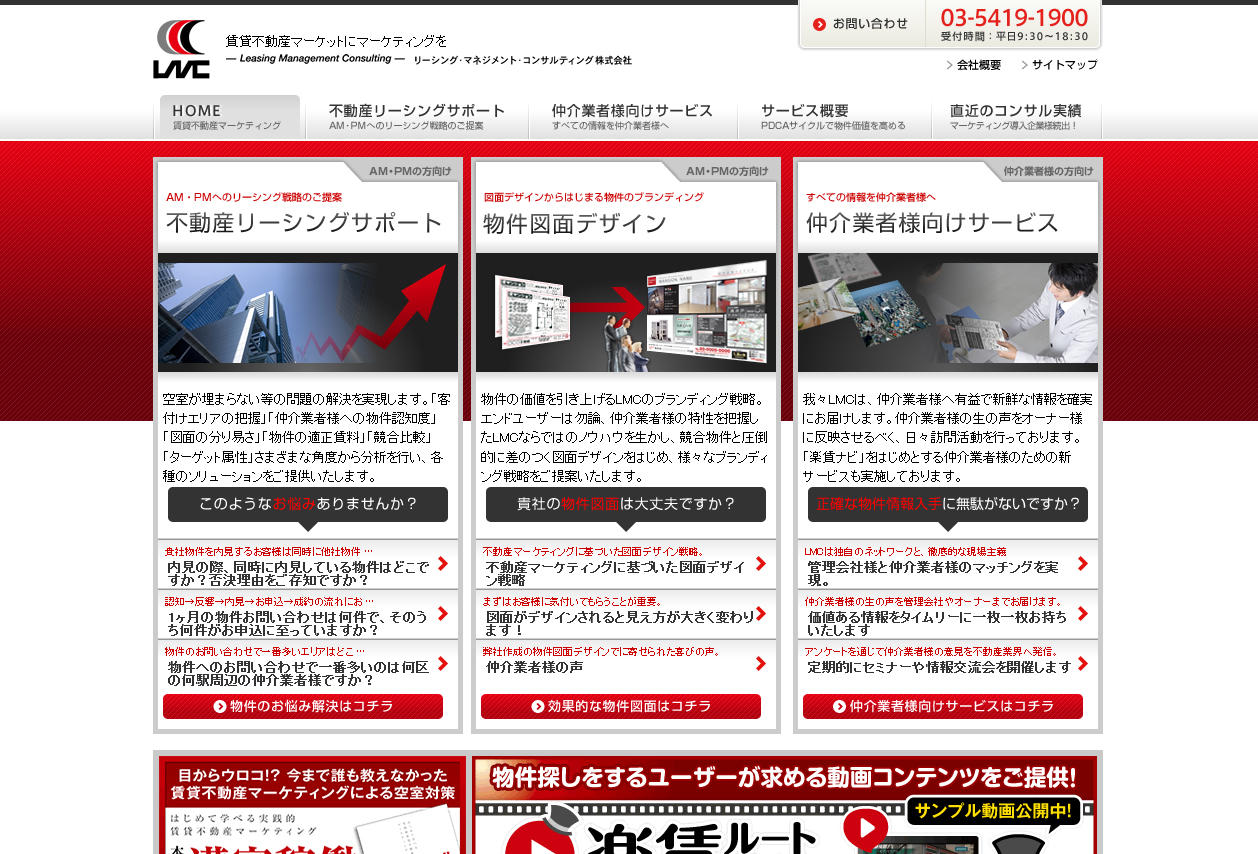1258x854 pixels.
Task: Open サービス概要 navigation tab
Action: (834, 117)
